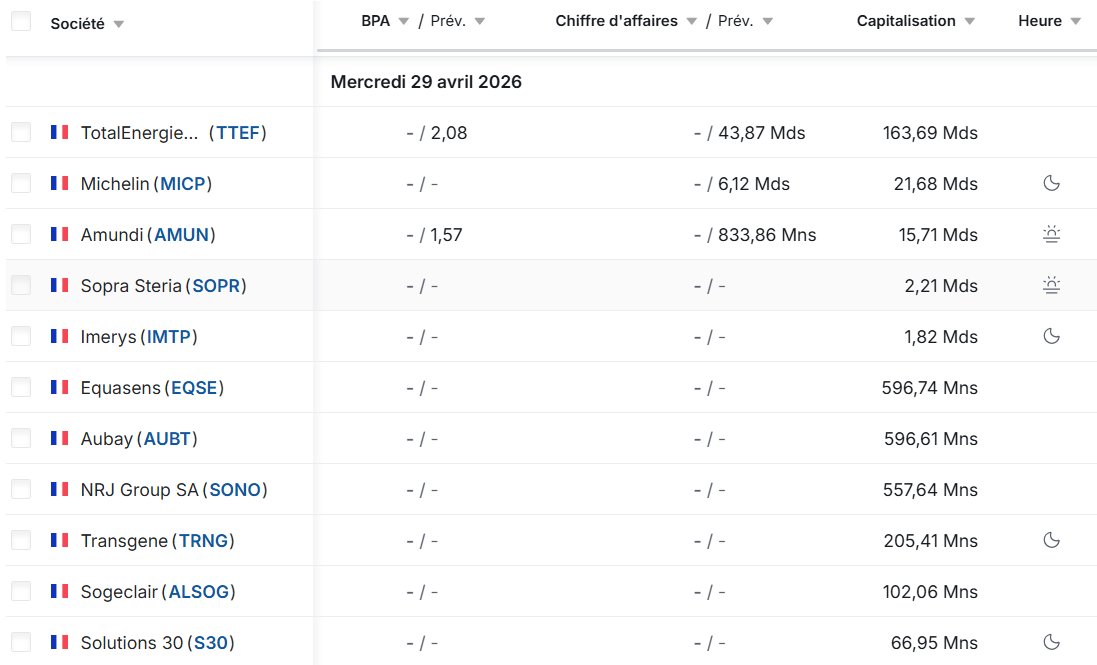The width and height of the screenshot is (1097, 665).
Task: Sort by Chiffre d'affaires Prév. arrow
Action: pos(767,22)
